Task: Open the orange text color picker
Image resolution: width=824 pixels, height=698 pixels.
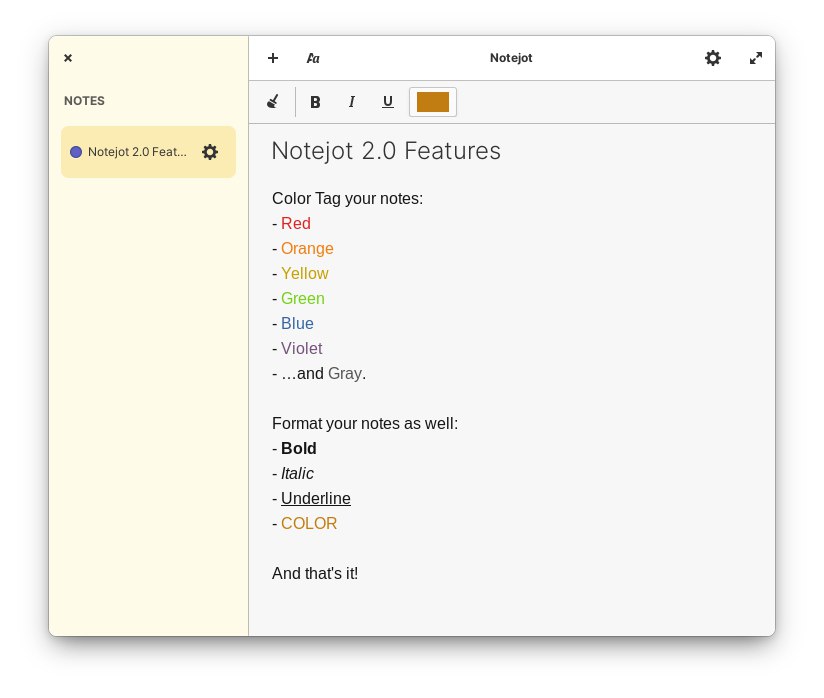Action: (x=433, y=102)
